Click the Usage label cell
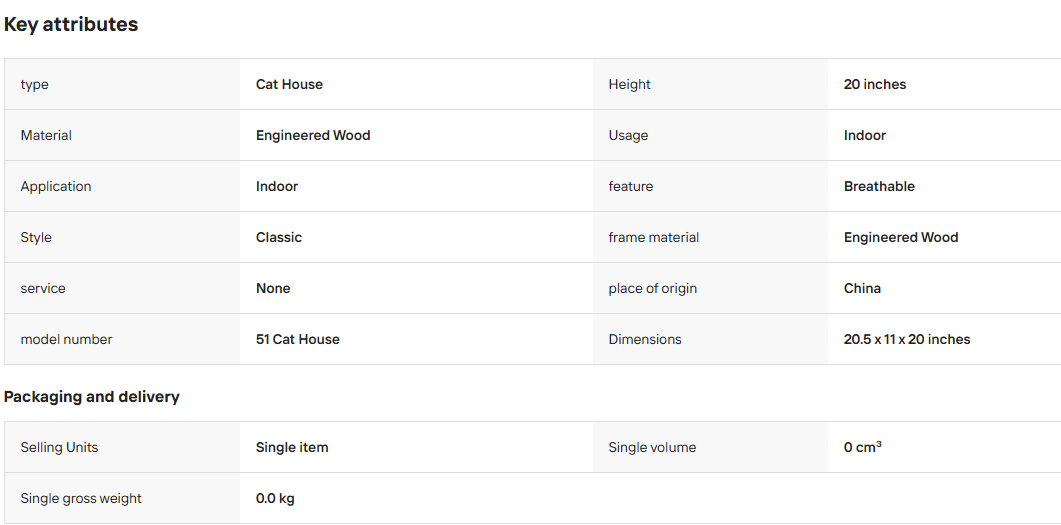The height and width of the screenshot is (525, 1061). (x=710, y=135)
